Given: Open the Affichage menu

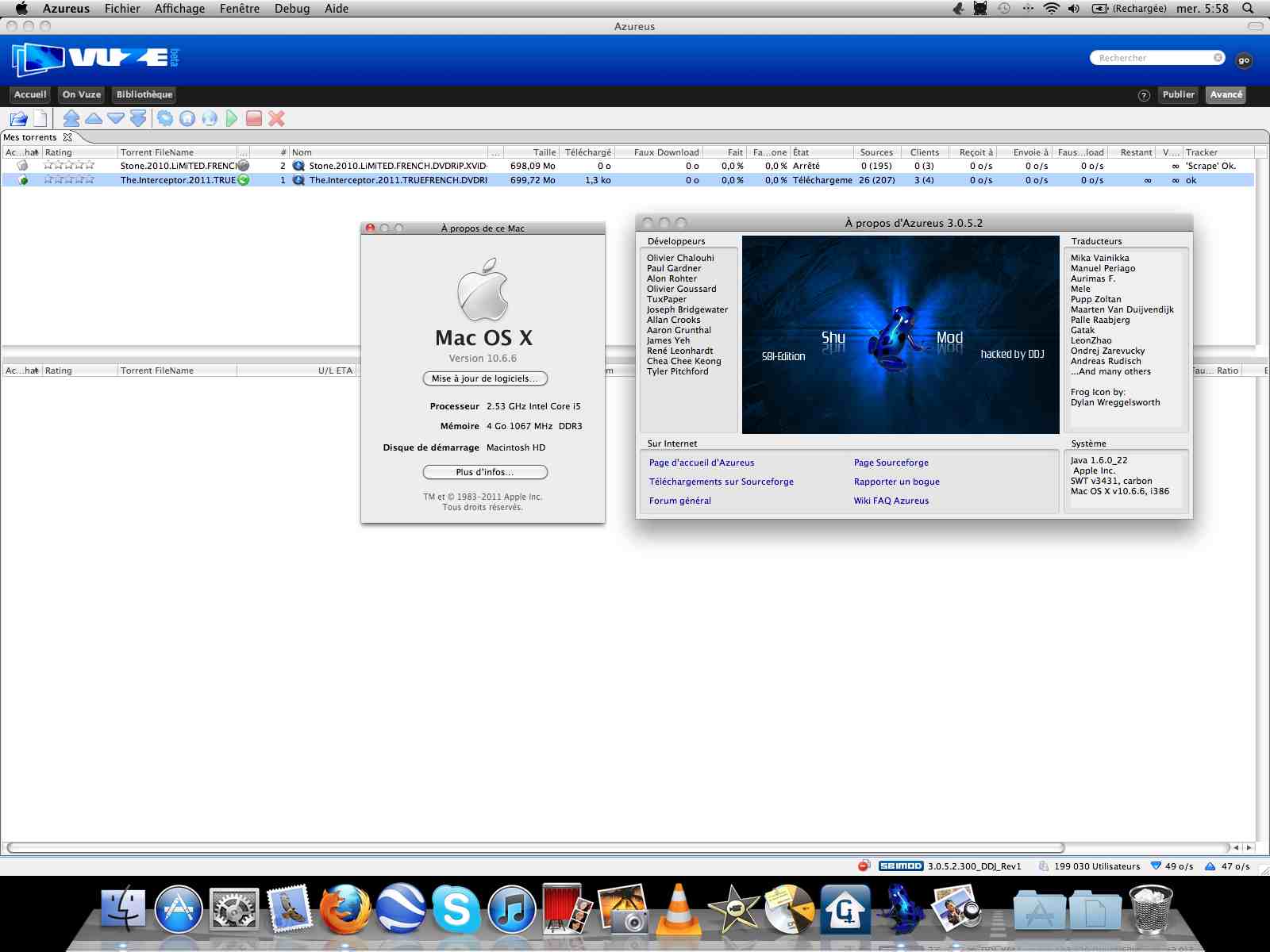Looking at the screenshot, I should pos(179,9).
